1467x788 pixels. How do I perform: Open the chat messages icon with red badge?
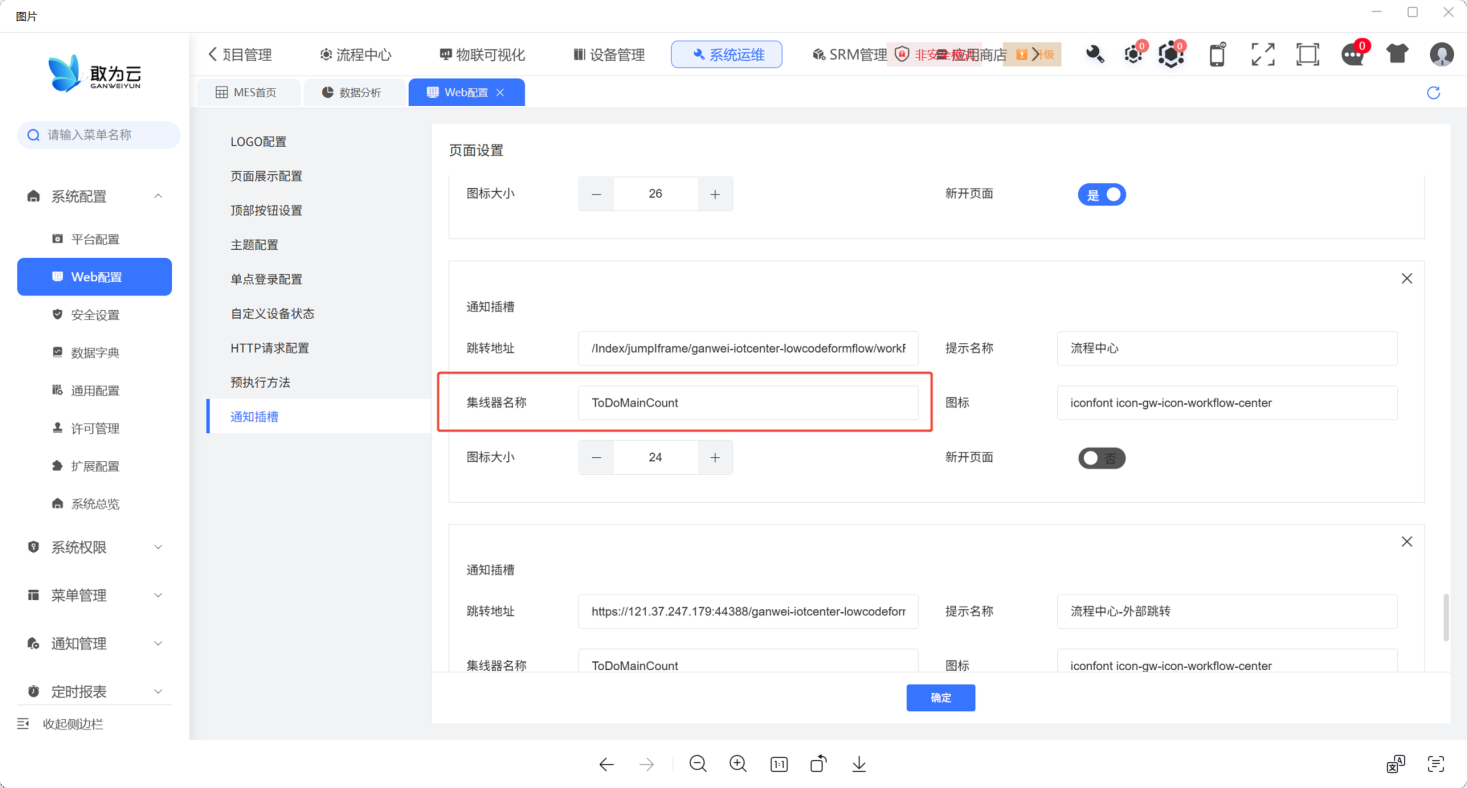[1354, 54]
